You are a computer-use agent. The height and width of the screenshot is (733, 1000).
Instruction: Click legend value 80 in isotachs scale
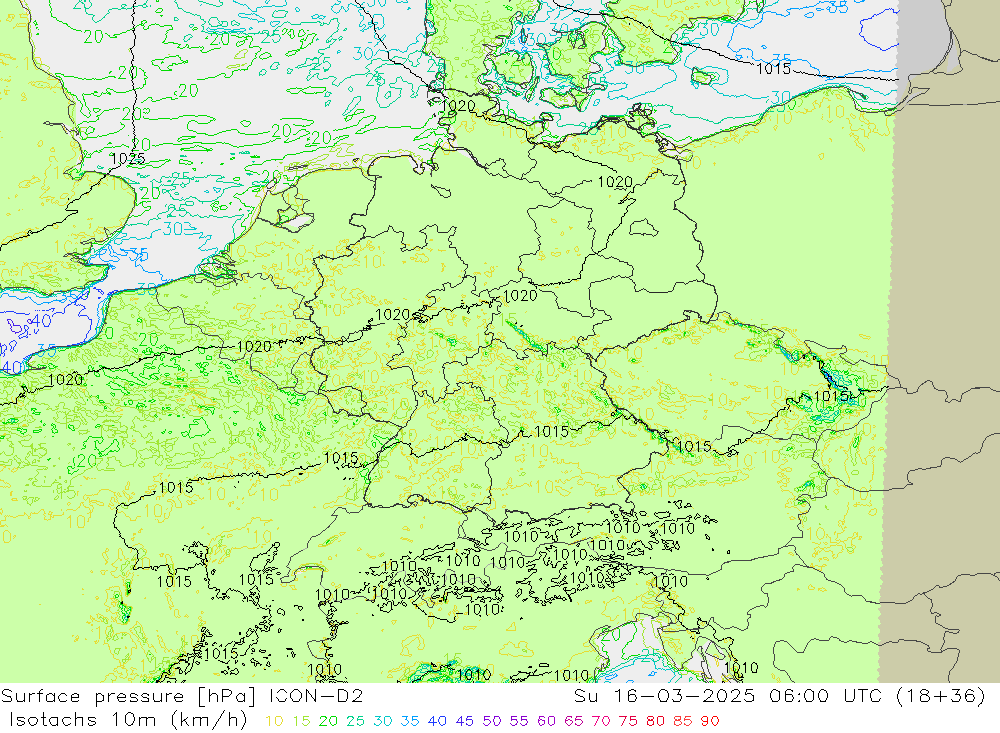(x=656, y=721)
